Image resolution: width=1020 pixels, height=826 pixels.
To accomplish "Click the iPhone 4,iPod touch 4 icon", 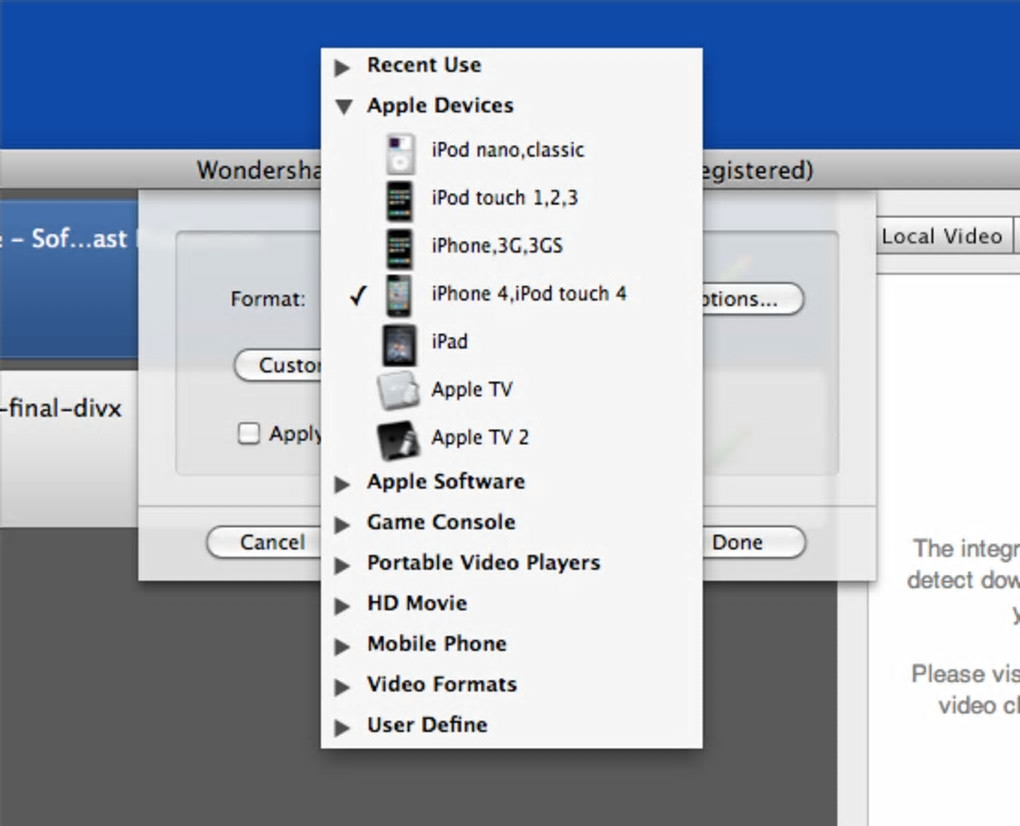I will 399,296.
